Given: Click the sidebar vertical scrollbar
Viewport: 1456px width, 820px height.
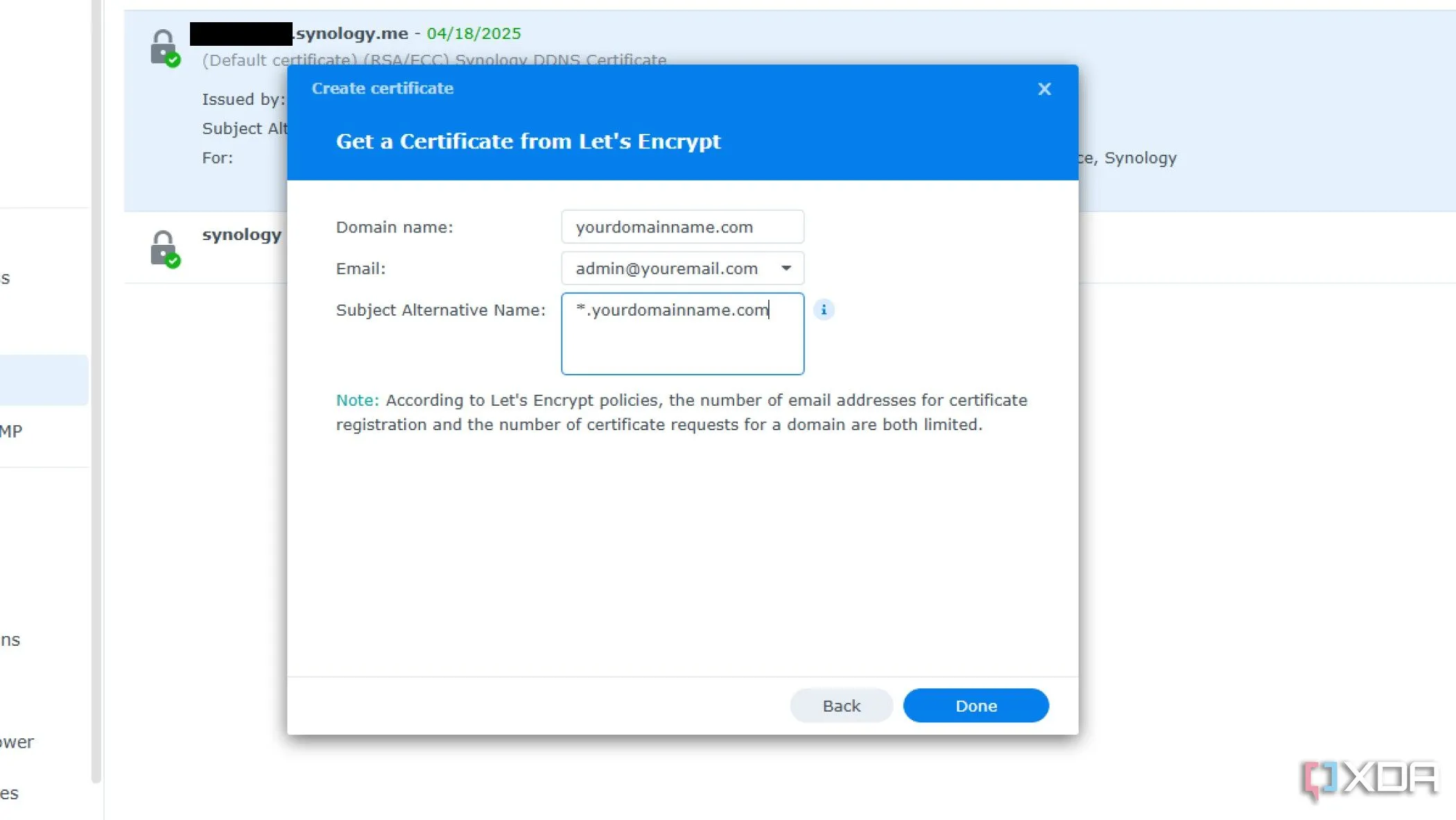Looking at the screenshot, I should pyautogui.click(x=96, y=391).
